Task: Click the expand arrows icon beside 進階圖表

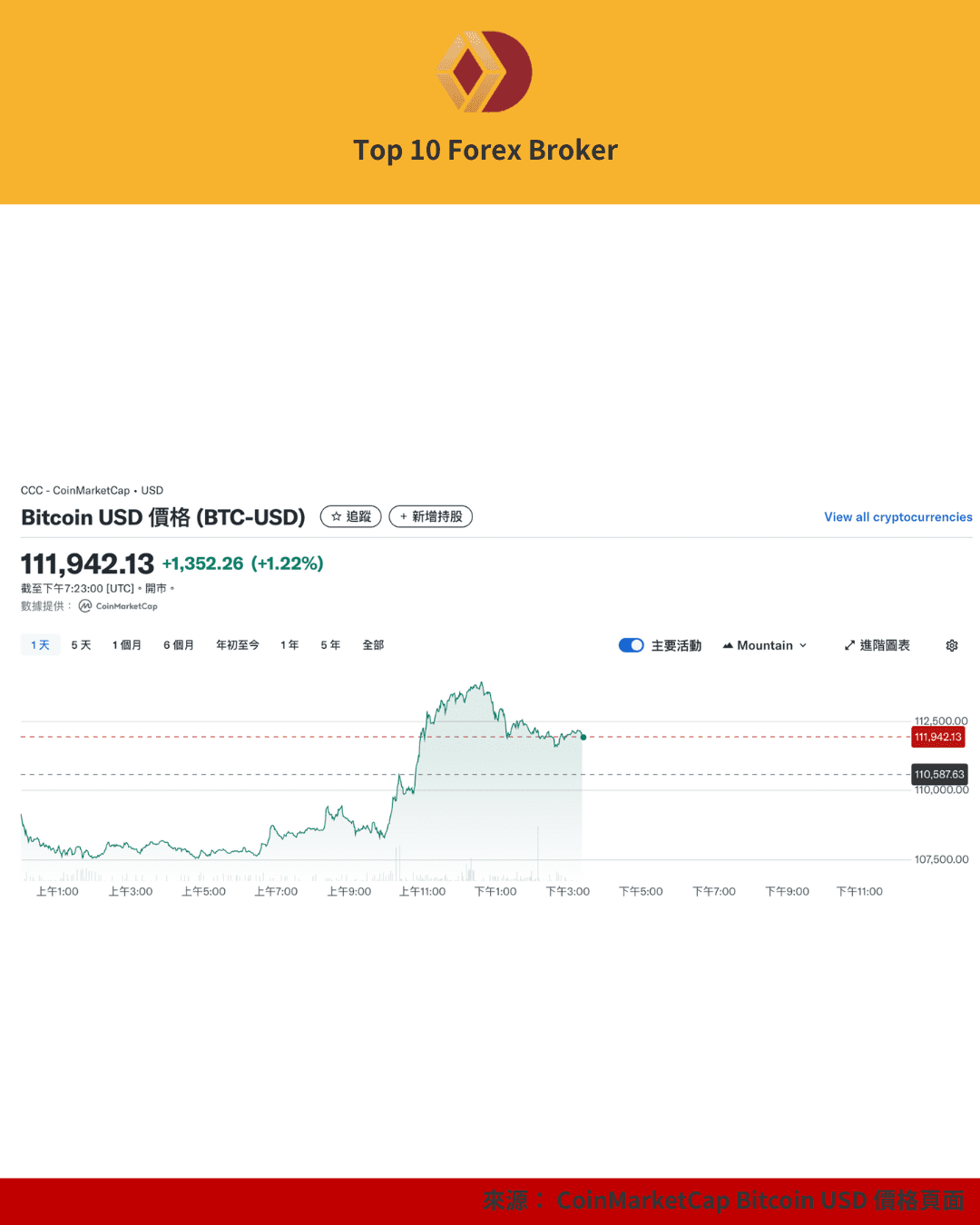Action: coord(849,645)
